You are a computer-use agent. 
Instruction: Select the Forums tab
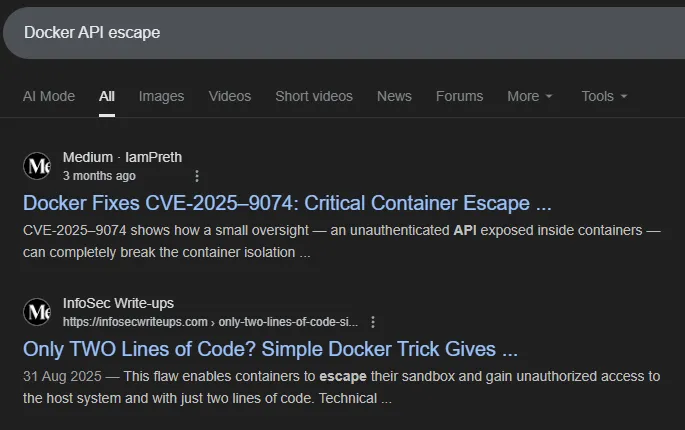tap(459, 96)
